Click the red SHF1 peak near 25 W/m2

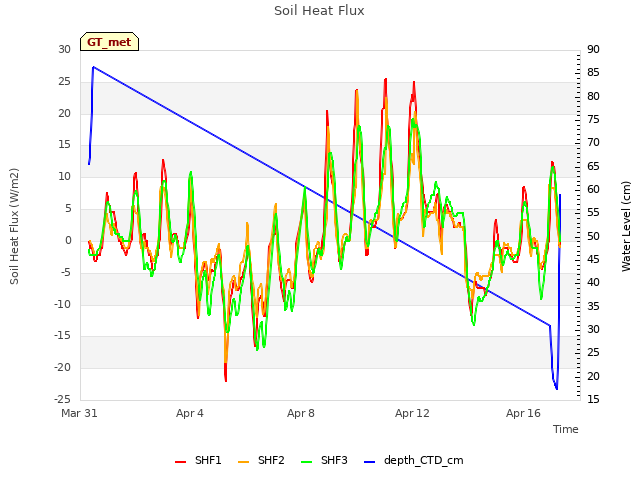(386, 79)
